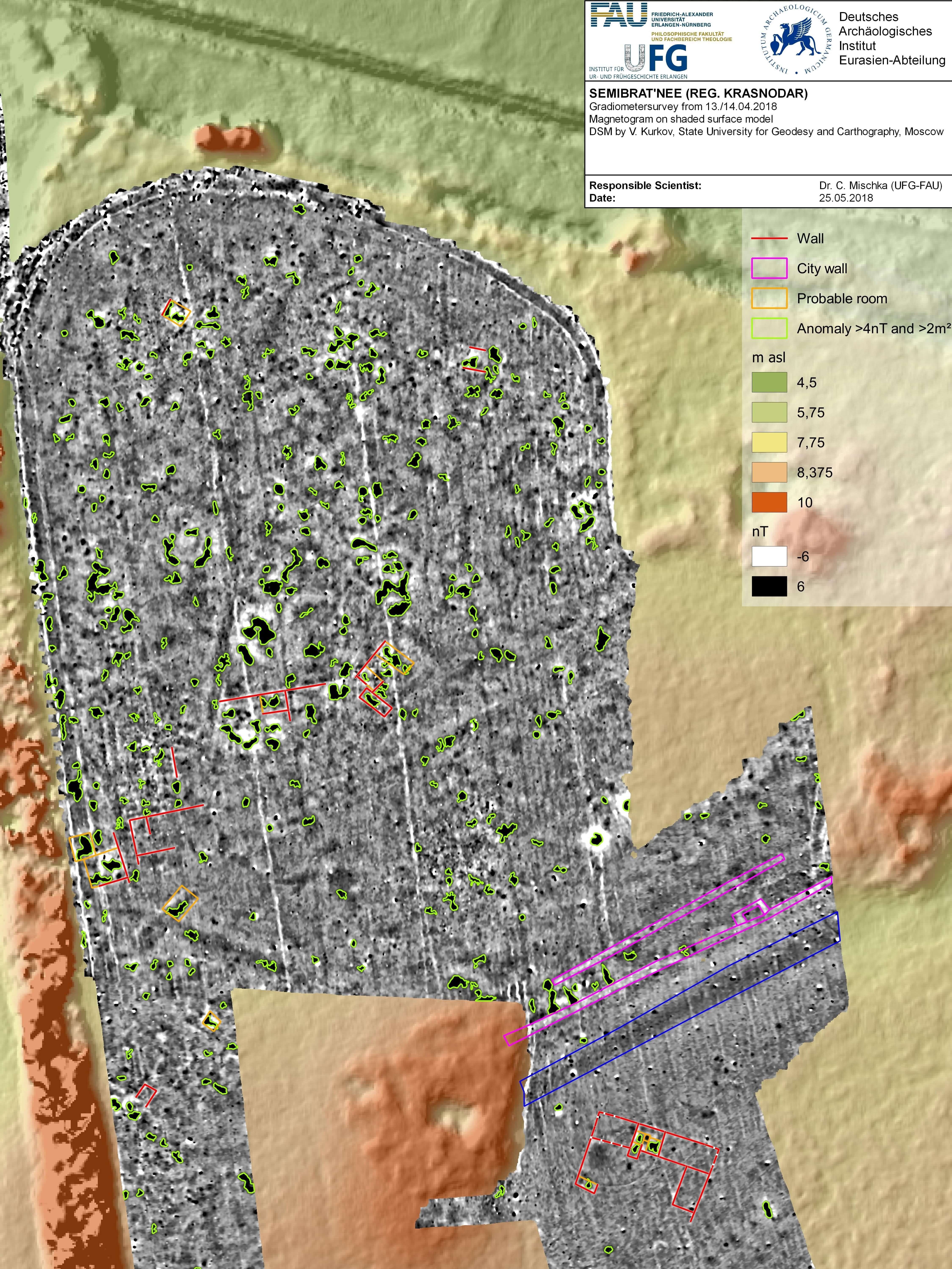
Task: Click the '5,75' elevation legend value
Action: pyautogui.click(x=810, y=413)
